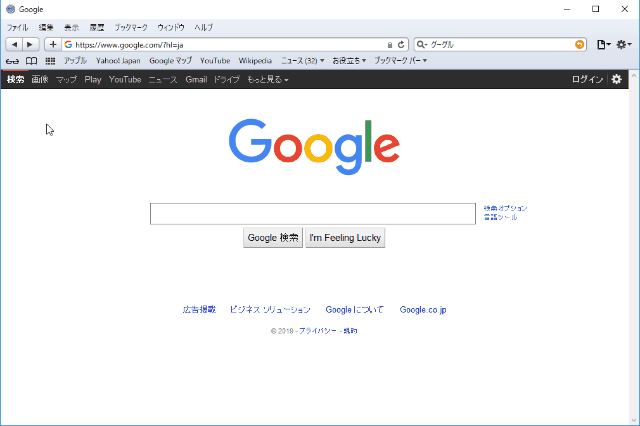
Task: Click the orange snapback icon in search field
Action: [x=579, y=44]
